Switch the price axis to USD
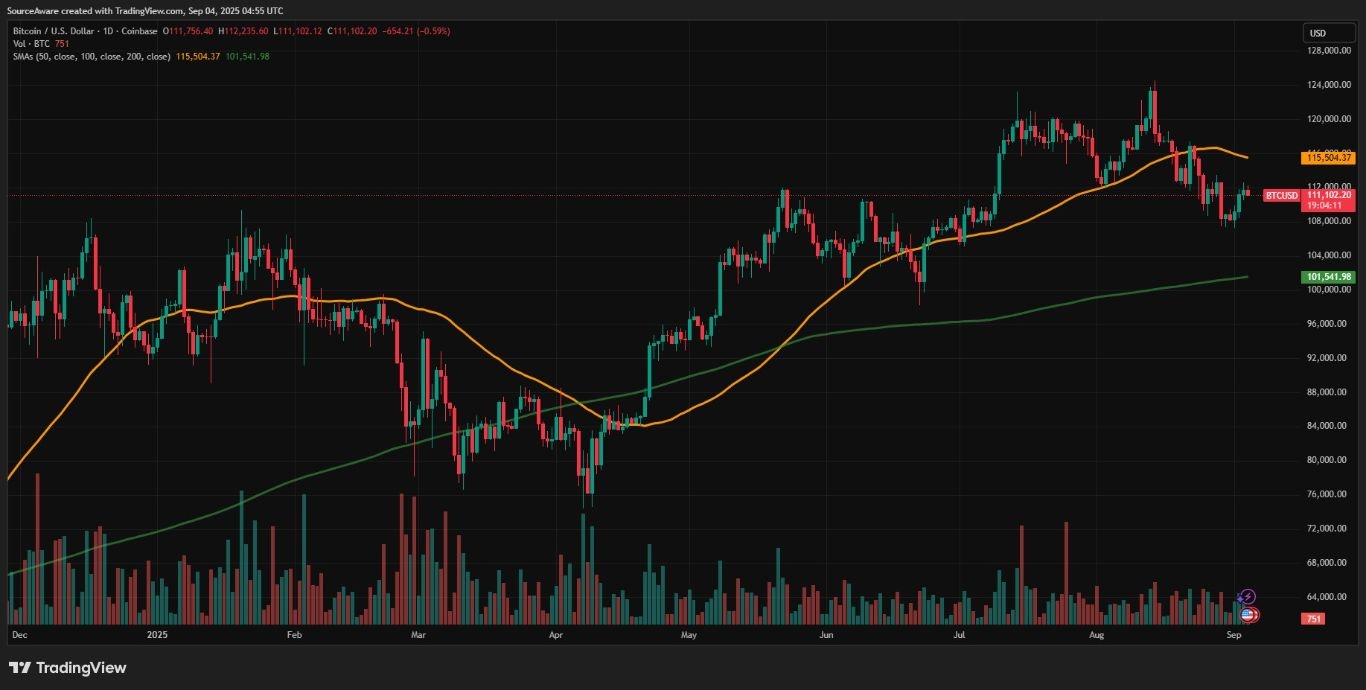Screen dimensions: 1366x690 pos(1327,33)
